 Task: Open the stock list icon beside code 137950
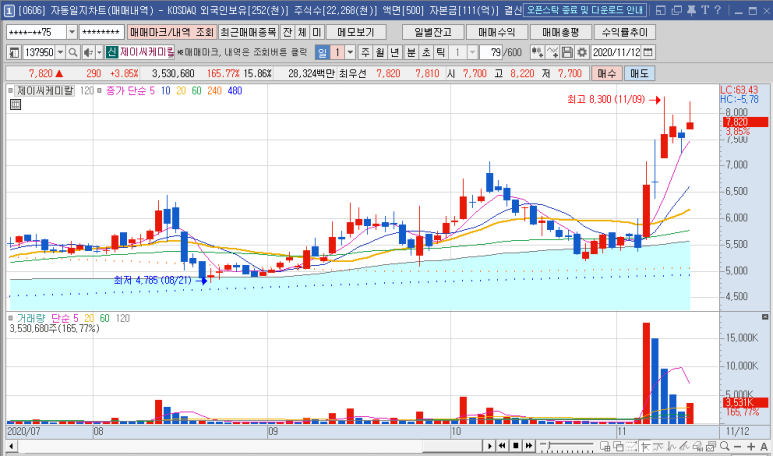14,52
